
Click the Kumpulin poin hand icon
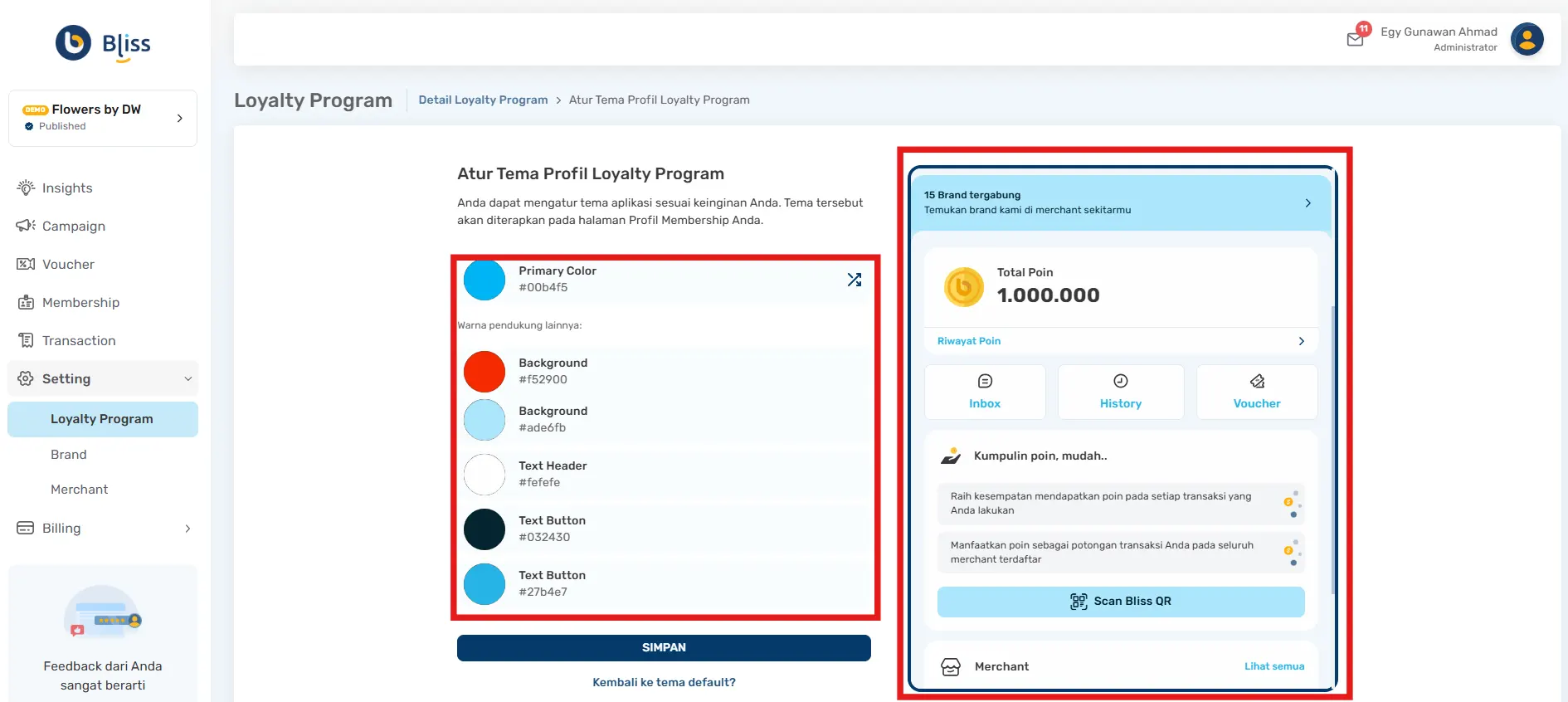pyautogui.click(x=951, y=456)
